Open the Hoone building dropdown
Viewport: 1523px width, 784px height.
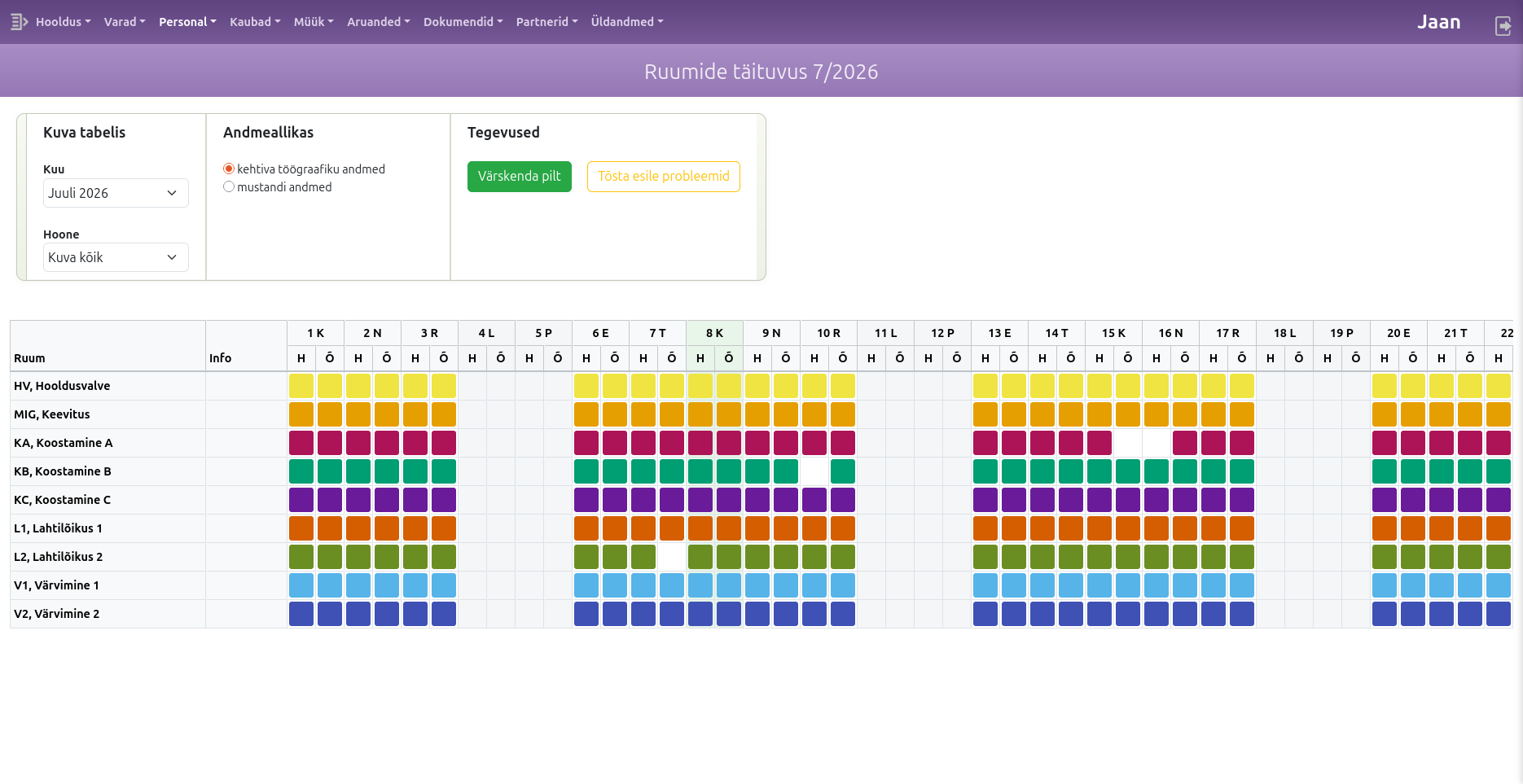(x=116, y=257)
